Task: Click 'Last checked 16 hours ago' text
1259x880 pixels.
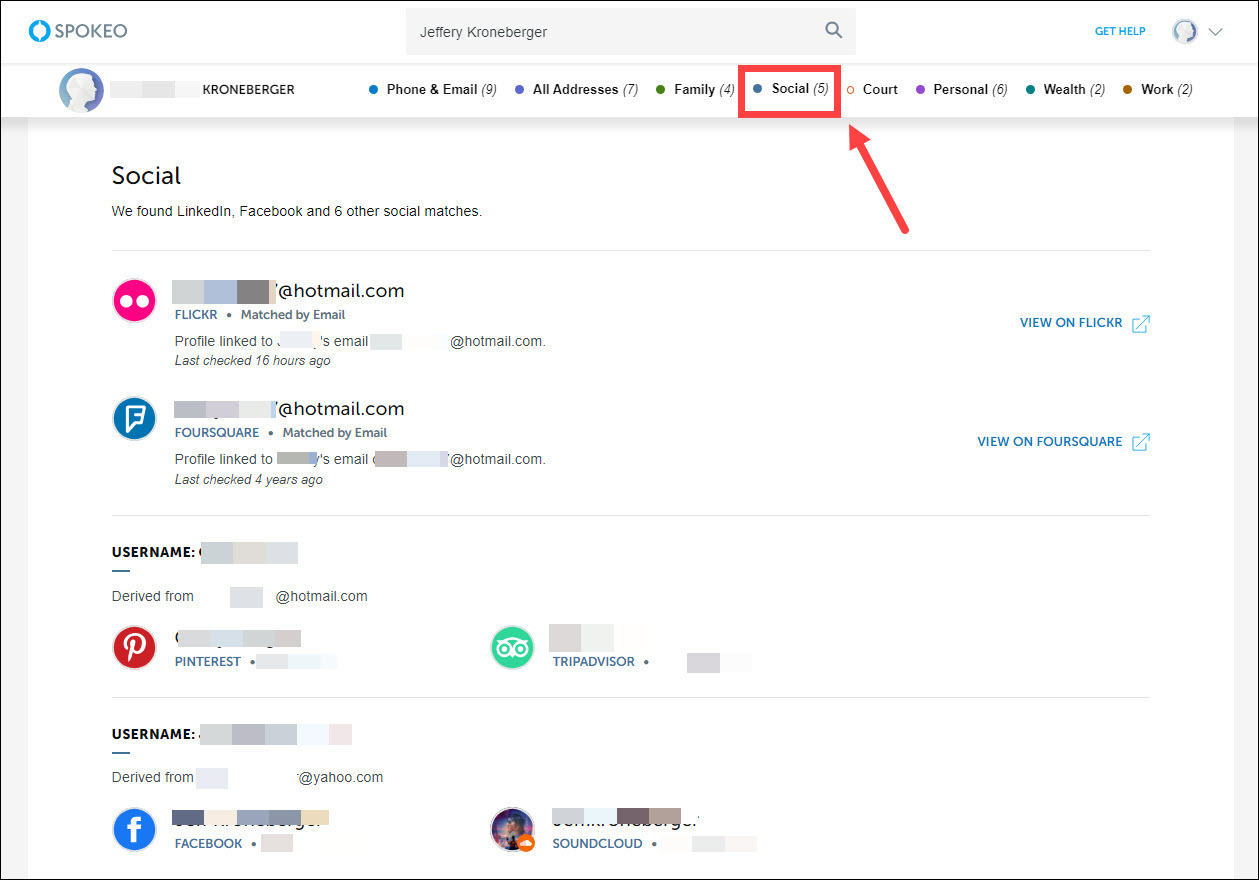Action: (252, 361)
